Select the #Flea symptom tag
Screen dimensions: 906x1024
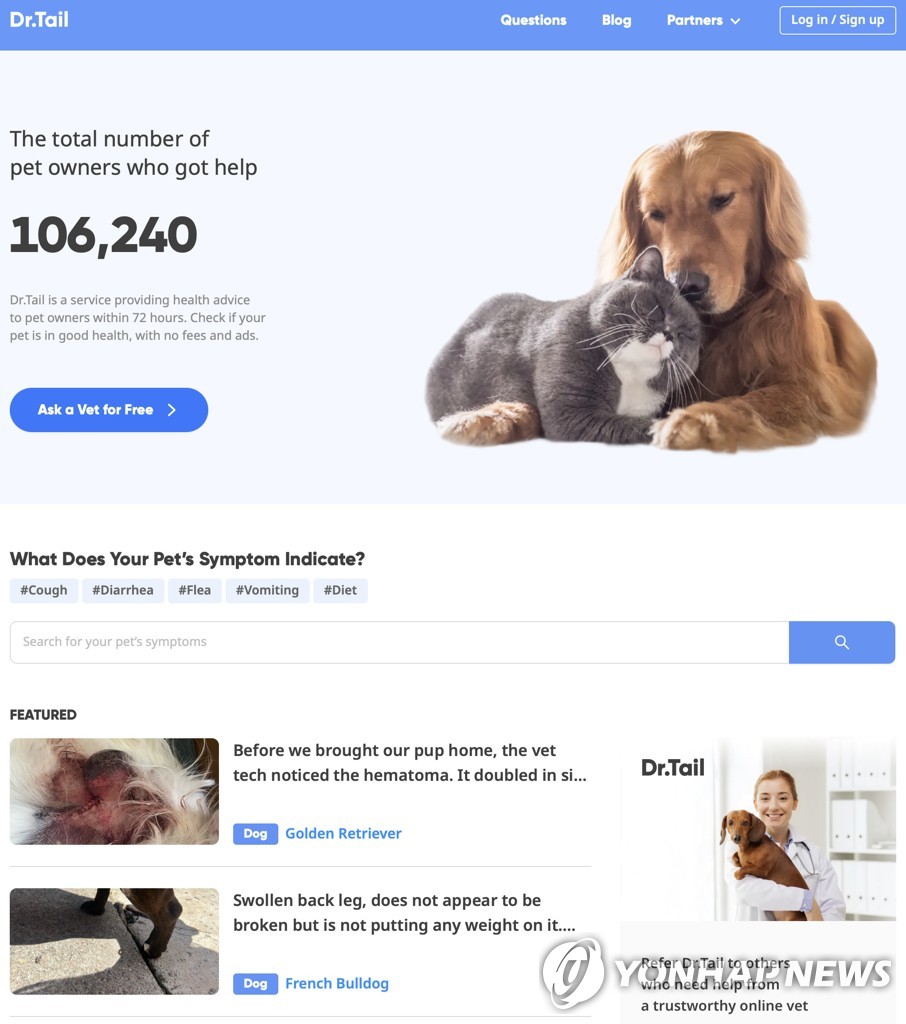point(195,590)
